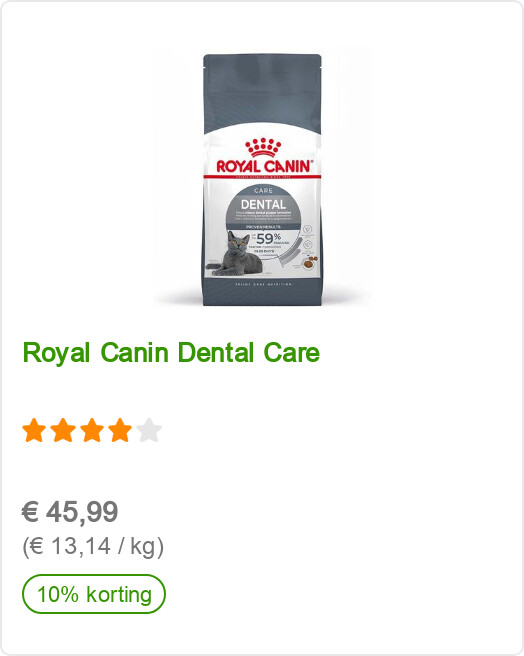Screen dimensions: 524x656
Task: Click the third orange rating star
Action: tap(92, 430)
